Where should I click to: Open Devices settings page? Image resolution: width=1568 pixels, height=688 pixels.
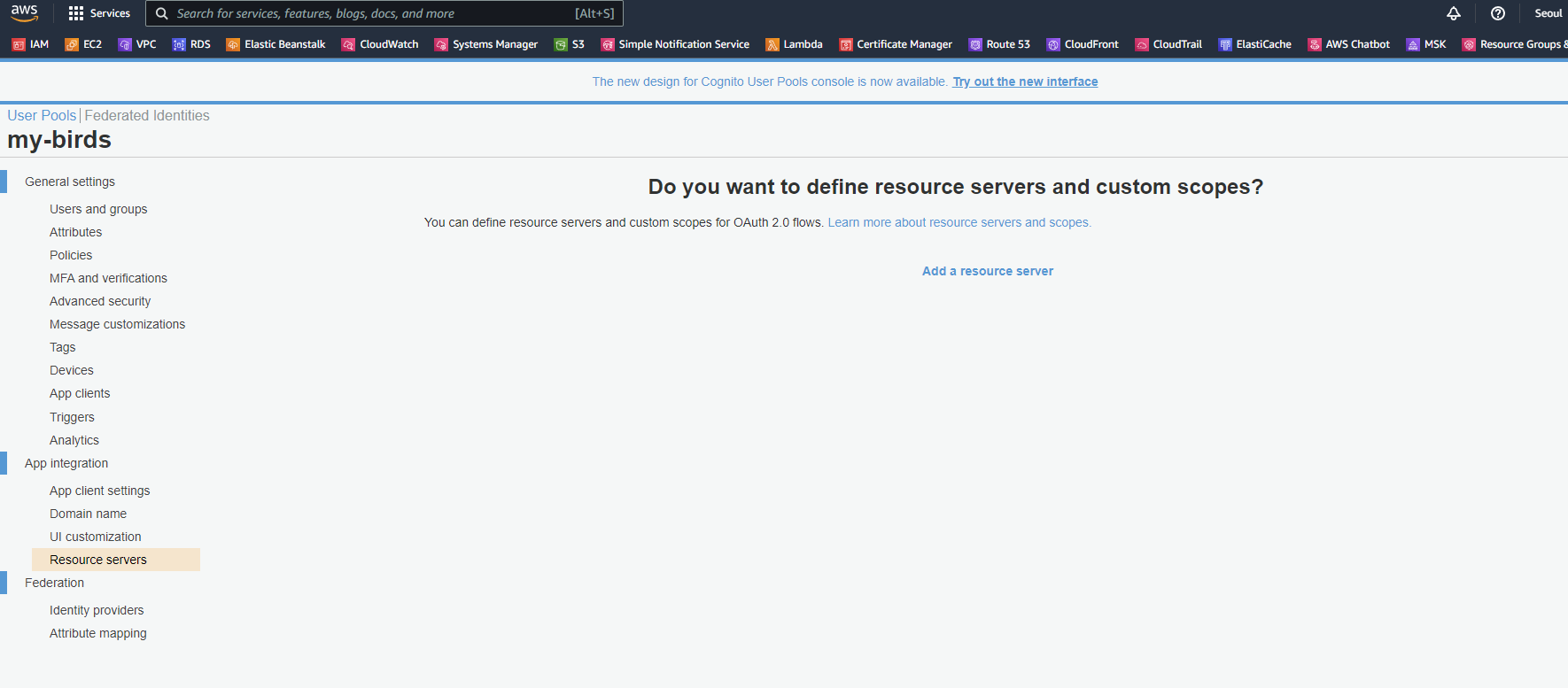(72, 370)
